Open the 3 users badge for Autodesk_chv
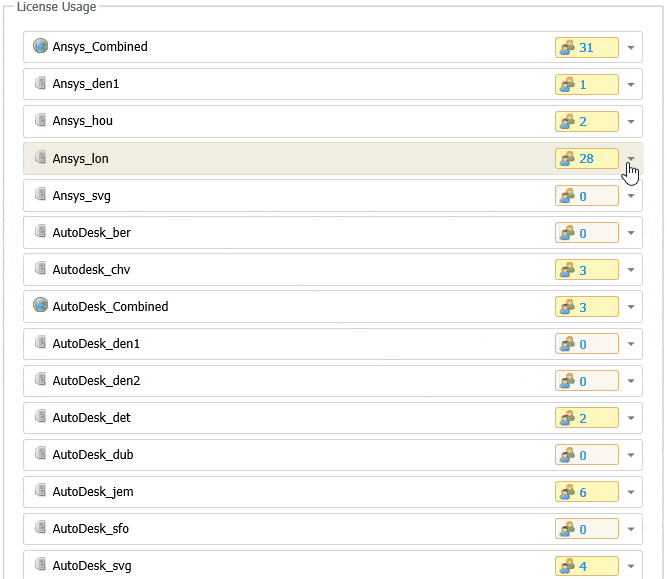This screenshot has height=579, width=667. click(x=587, y=270)
